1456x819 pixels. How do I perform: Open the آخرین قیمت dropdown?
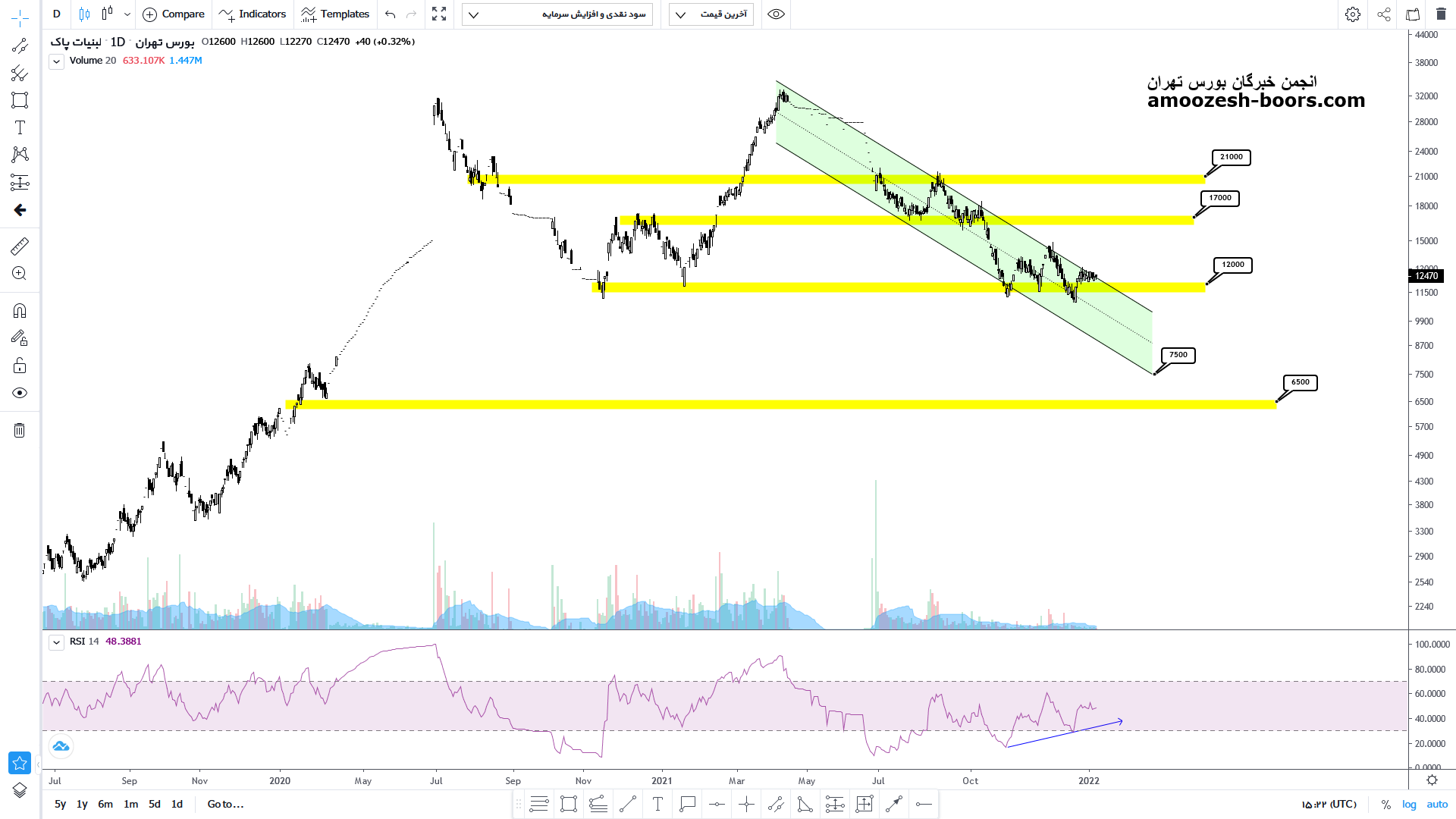[711, 14]
